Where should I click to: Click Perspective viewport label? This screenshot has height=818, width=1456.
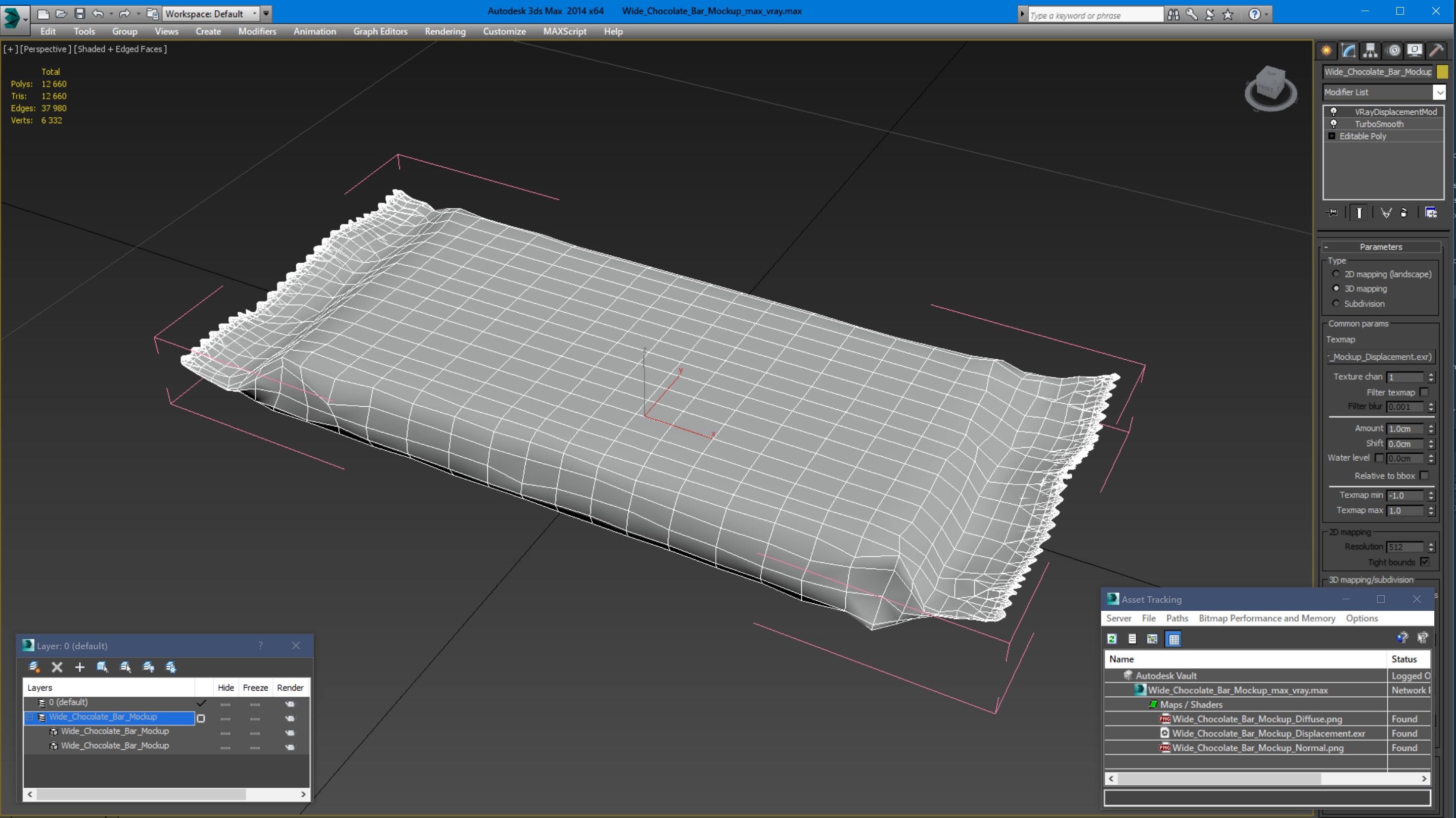(46, 49)
